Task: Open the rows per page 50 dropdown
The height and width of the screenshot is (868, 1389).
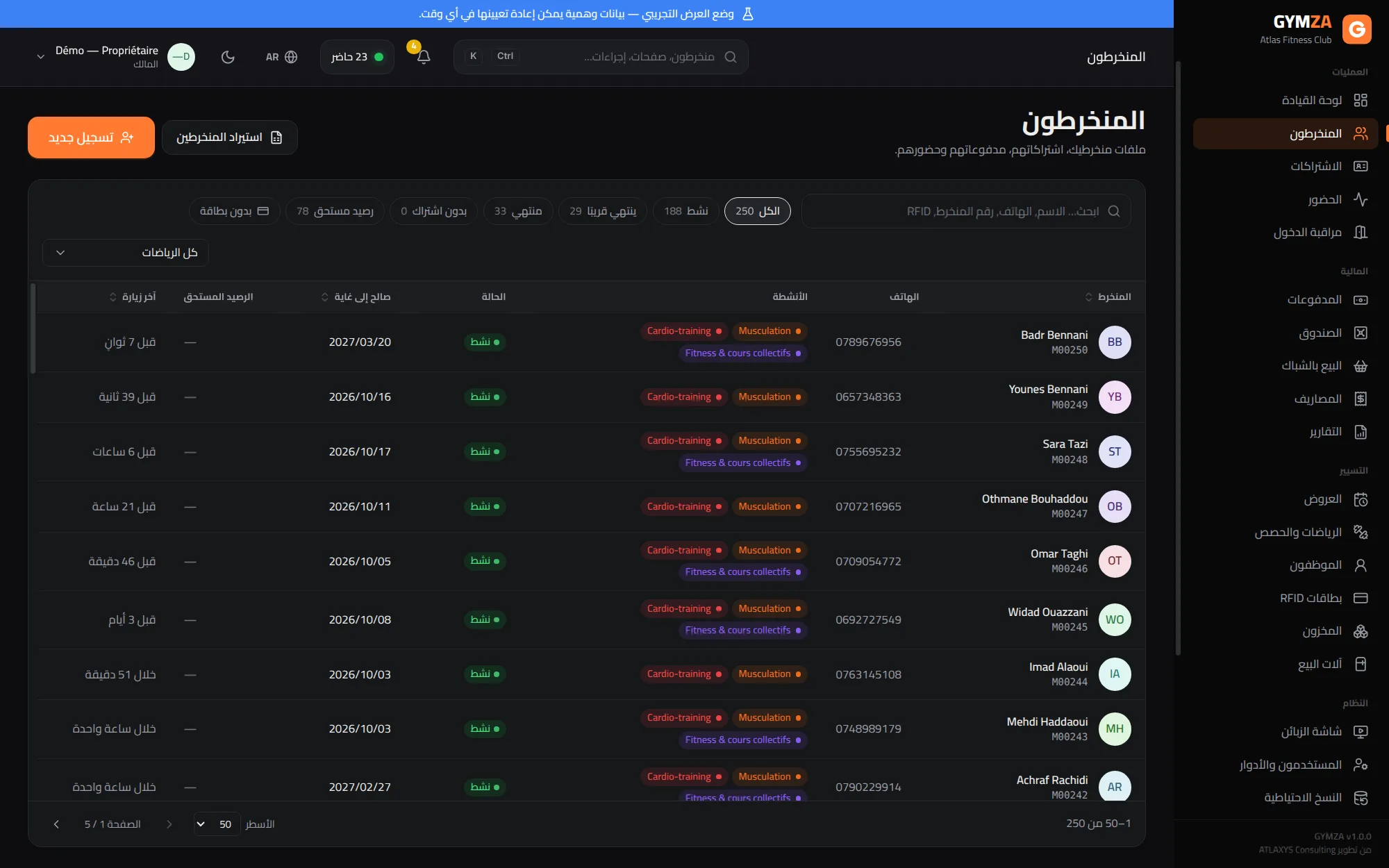Action: [x=217, y=824]
